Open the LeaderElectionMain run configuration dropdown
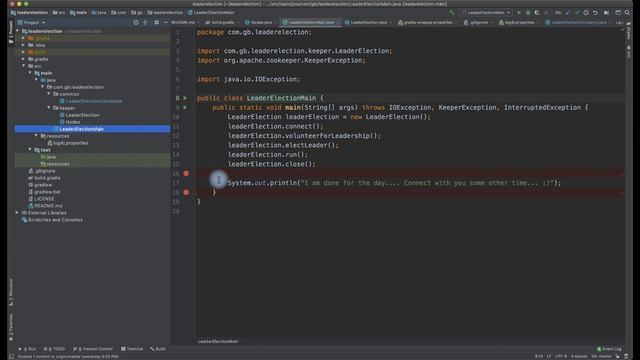 click(x=487, y=13)
